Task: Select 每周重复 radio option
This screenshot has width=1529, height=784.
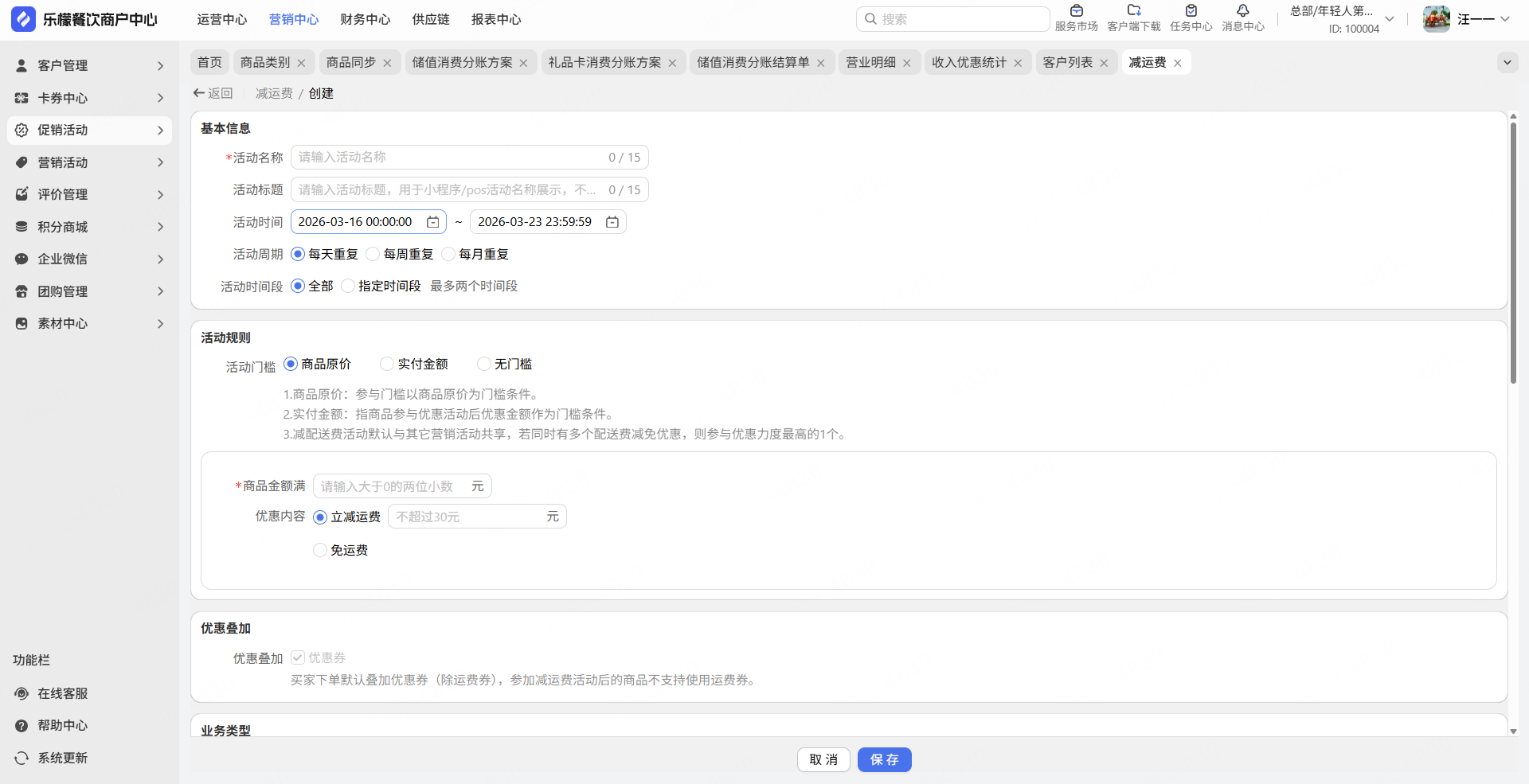Action: click(x=373, y=254)
